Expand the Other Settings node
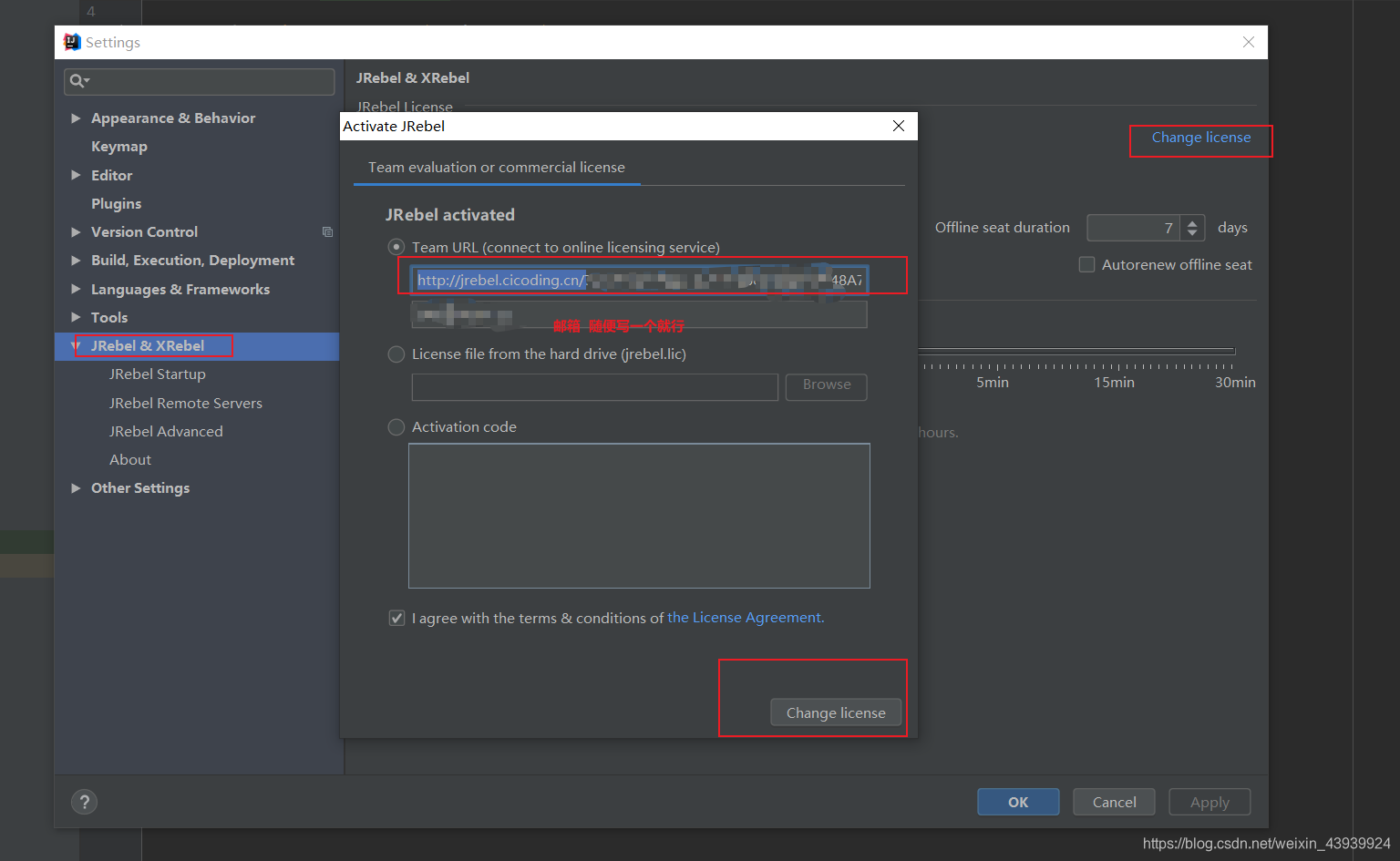The image size is (1400, 861). click(x=76, y=487)
